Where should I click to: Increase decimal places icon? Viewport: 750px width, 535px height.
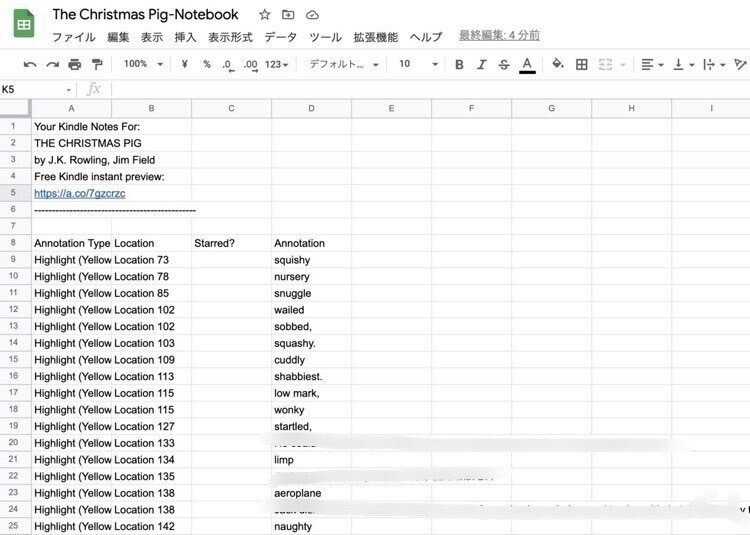251,65
